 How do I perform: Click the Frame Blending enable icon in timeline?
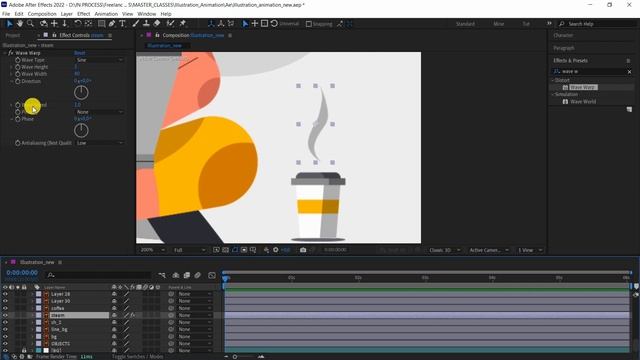[187, 276]
